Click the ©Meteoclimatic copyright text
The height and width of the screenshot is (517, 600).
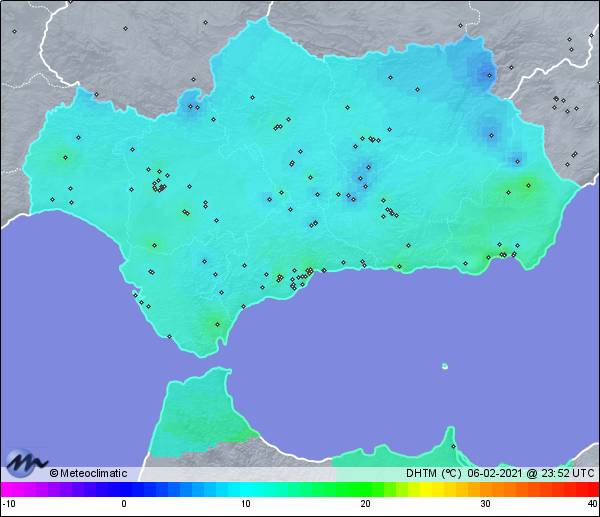coord(88,473)
